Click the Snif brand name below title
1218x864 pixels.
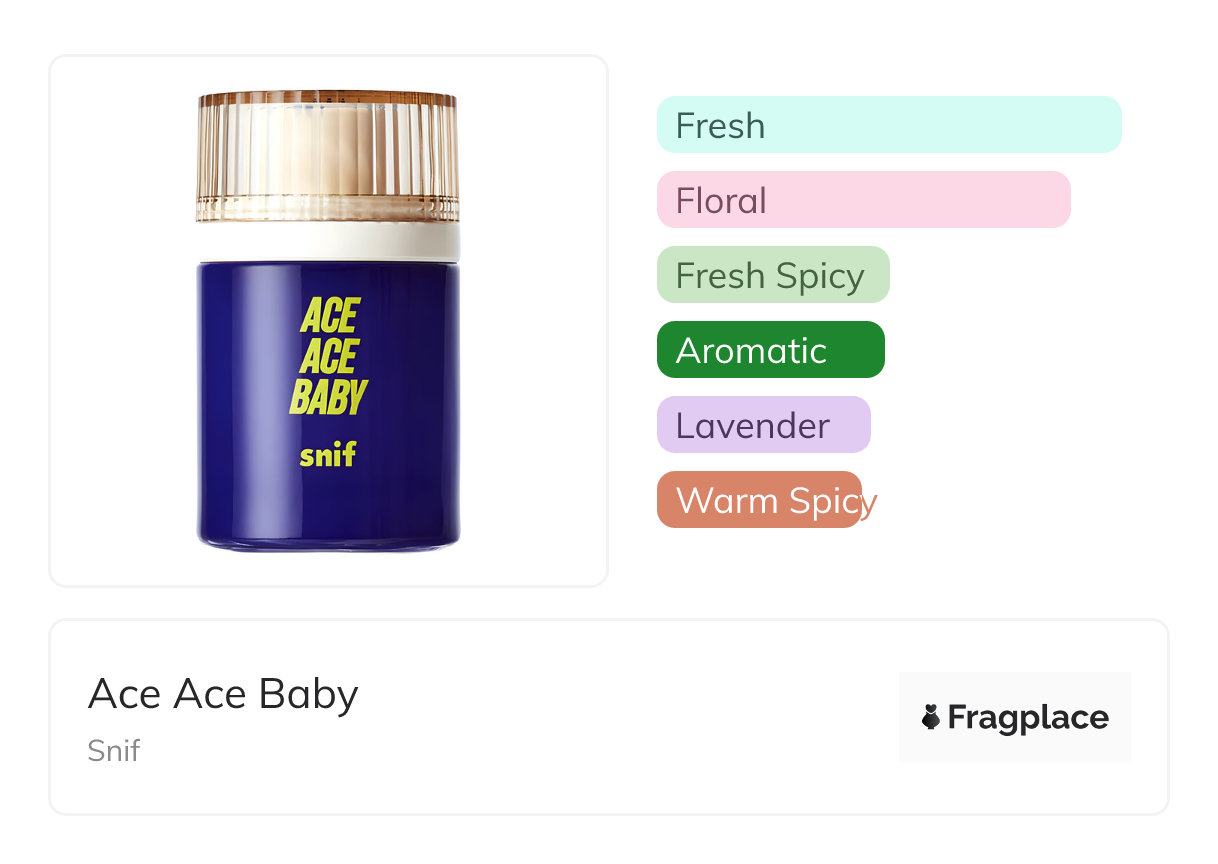114,750
